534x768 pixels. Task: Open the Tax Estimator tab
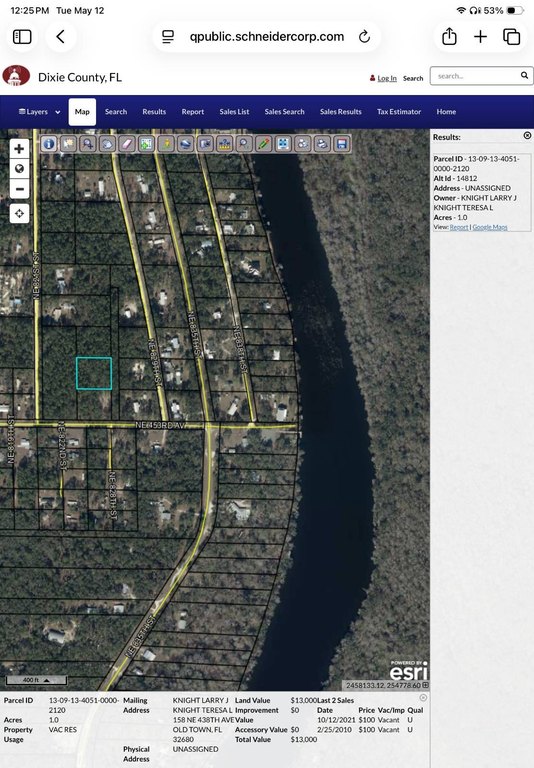(x=399, y=112)
